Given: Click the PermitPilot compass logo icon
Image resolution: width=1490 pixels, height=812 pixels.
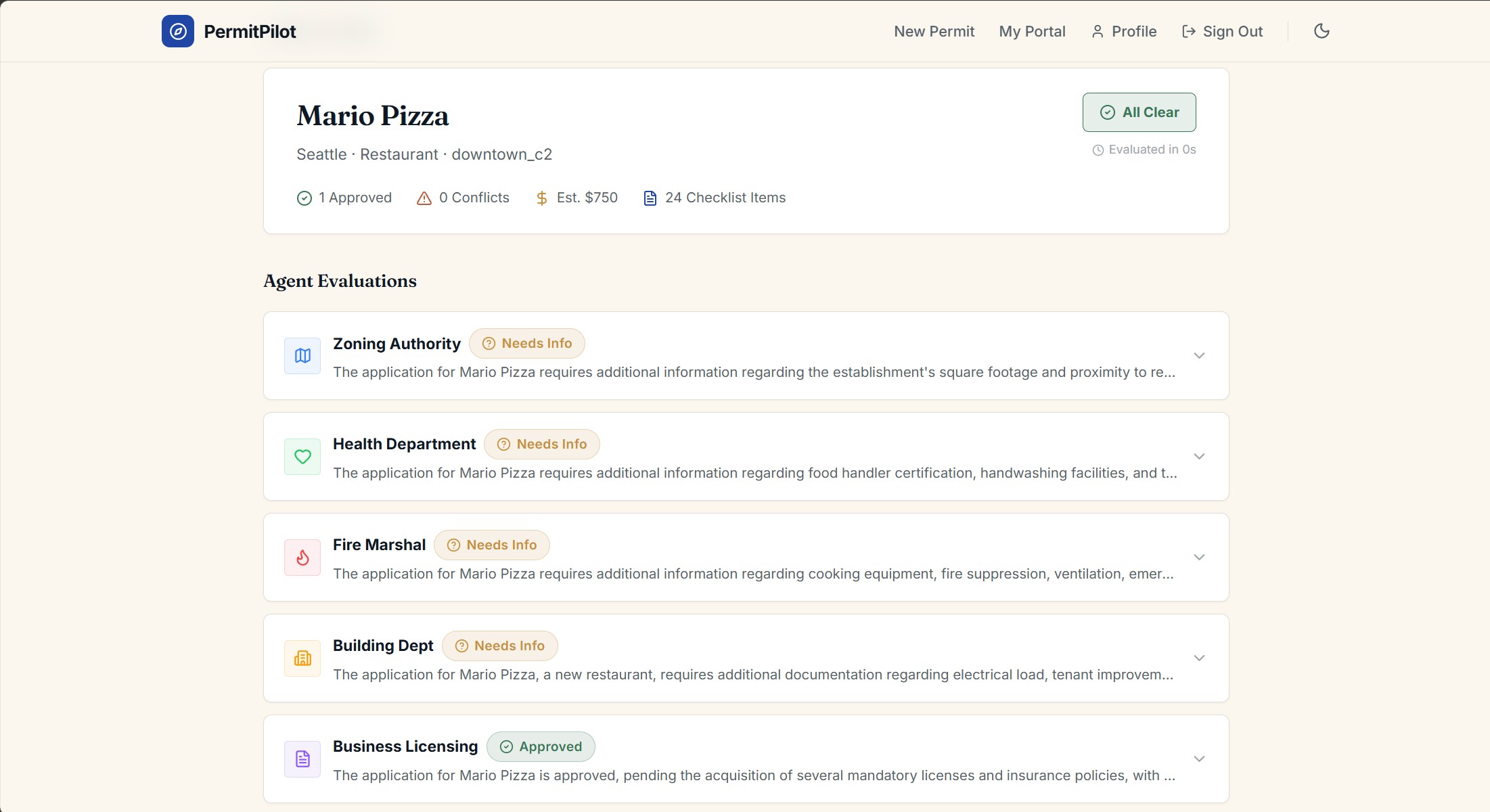Looking at the screenshot, I should click(177, 31).
